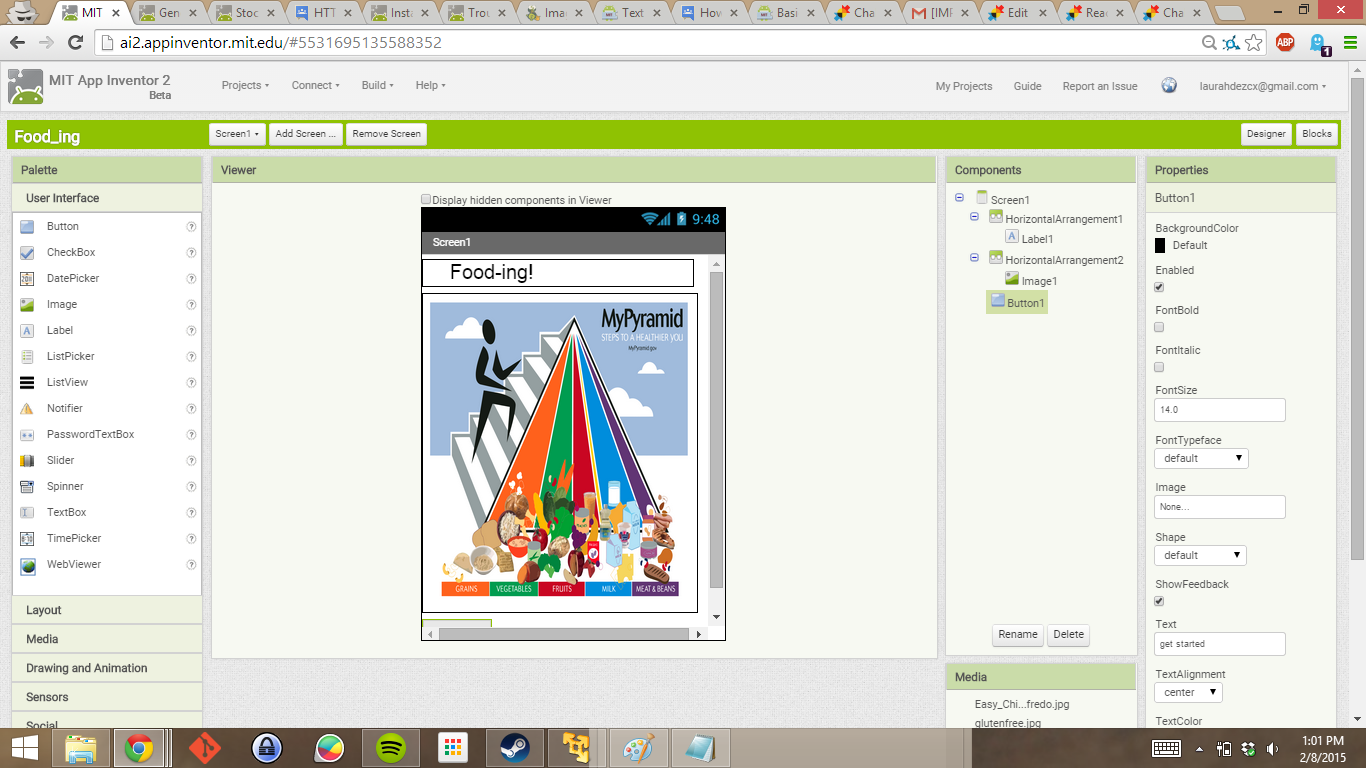Select the Image palette icon

27,305
